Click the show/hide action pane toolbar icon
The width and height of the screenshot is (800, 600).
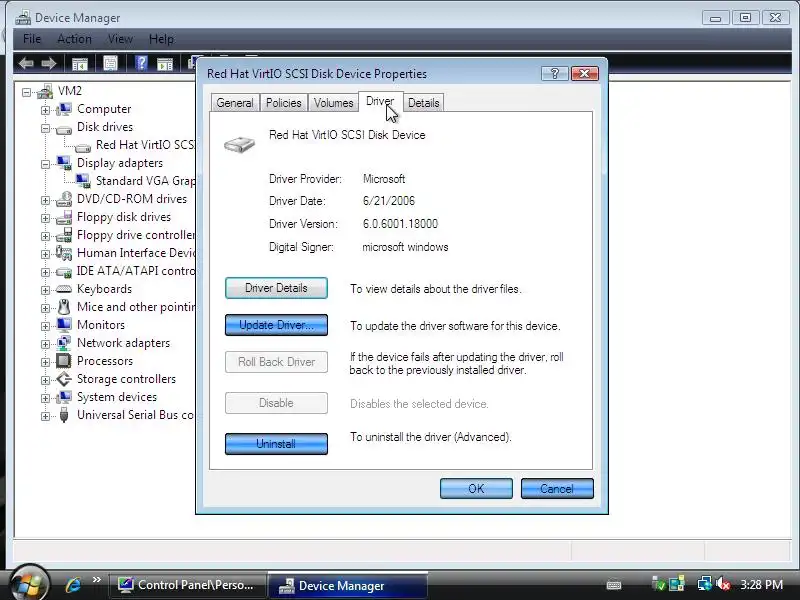point(165,64)
